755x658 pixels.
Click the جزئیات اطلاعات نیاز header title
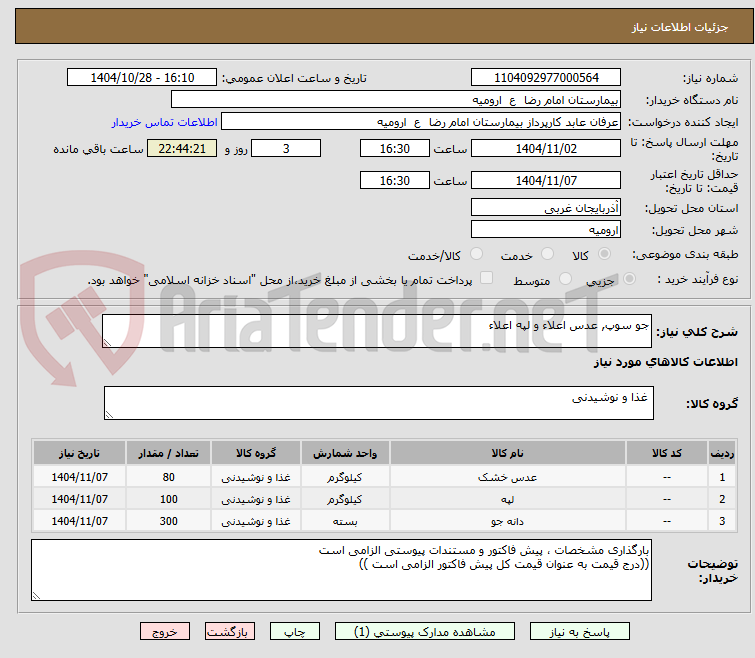click(x=680, y=27)
